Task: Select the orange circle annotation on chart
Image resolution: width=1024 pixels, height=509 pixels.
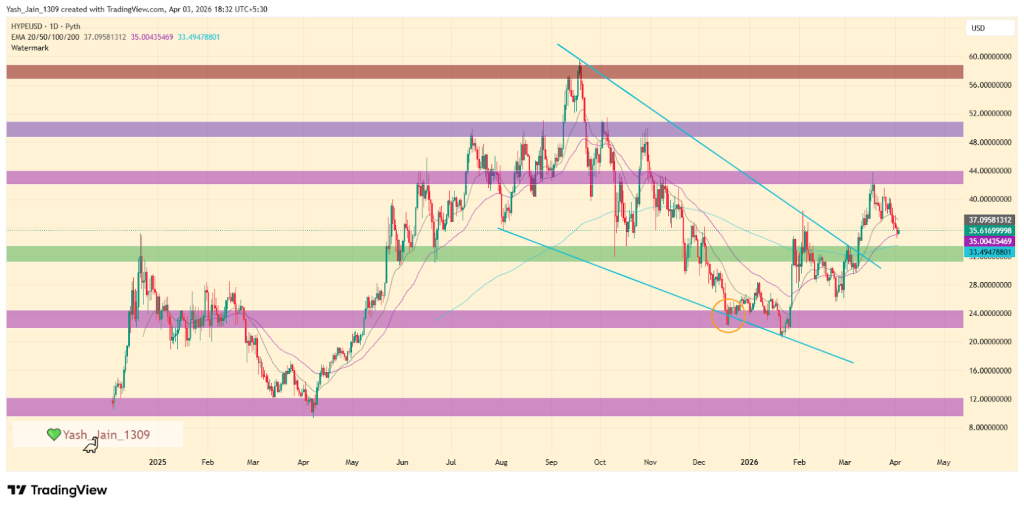Action: click(728, 314)
